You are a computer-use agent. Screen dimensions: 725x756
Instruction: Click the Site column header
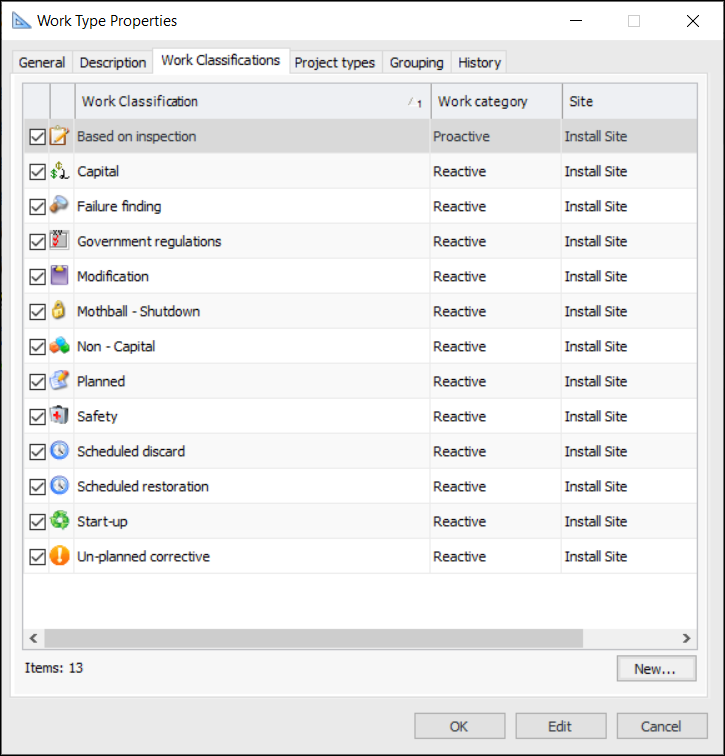click(627, 101)
